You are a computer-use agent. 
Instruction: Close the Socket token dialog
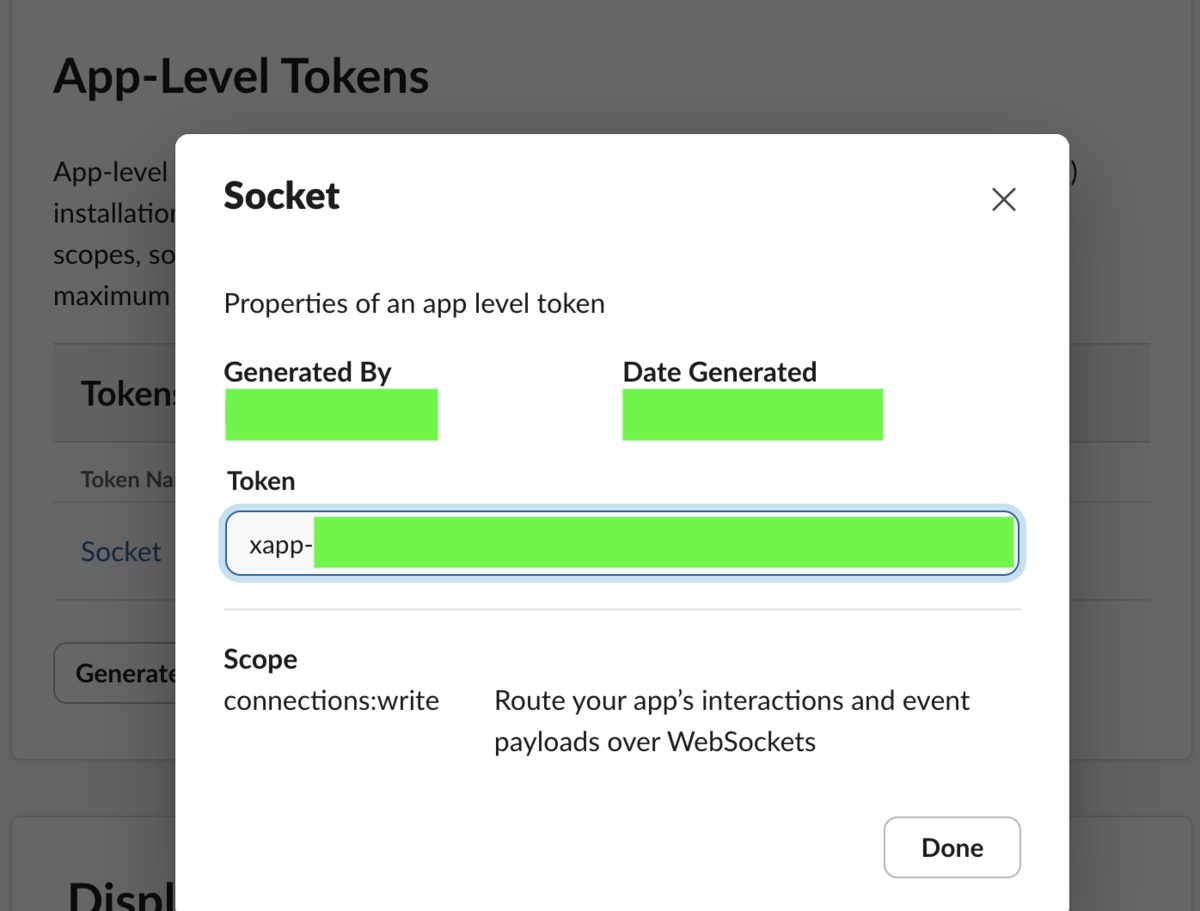click(952, 847)
